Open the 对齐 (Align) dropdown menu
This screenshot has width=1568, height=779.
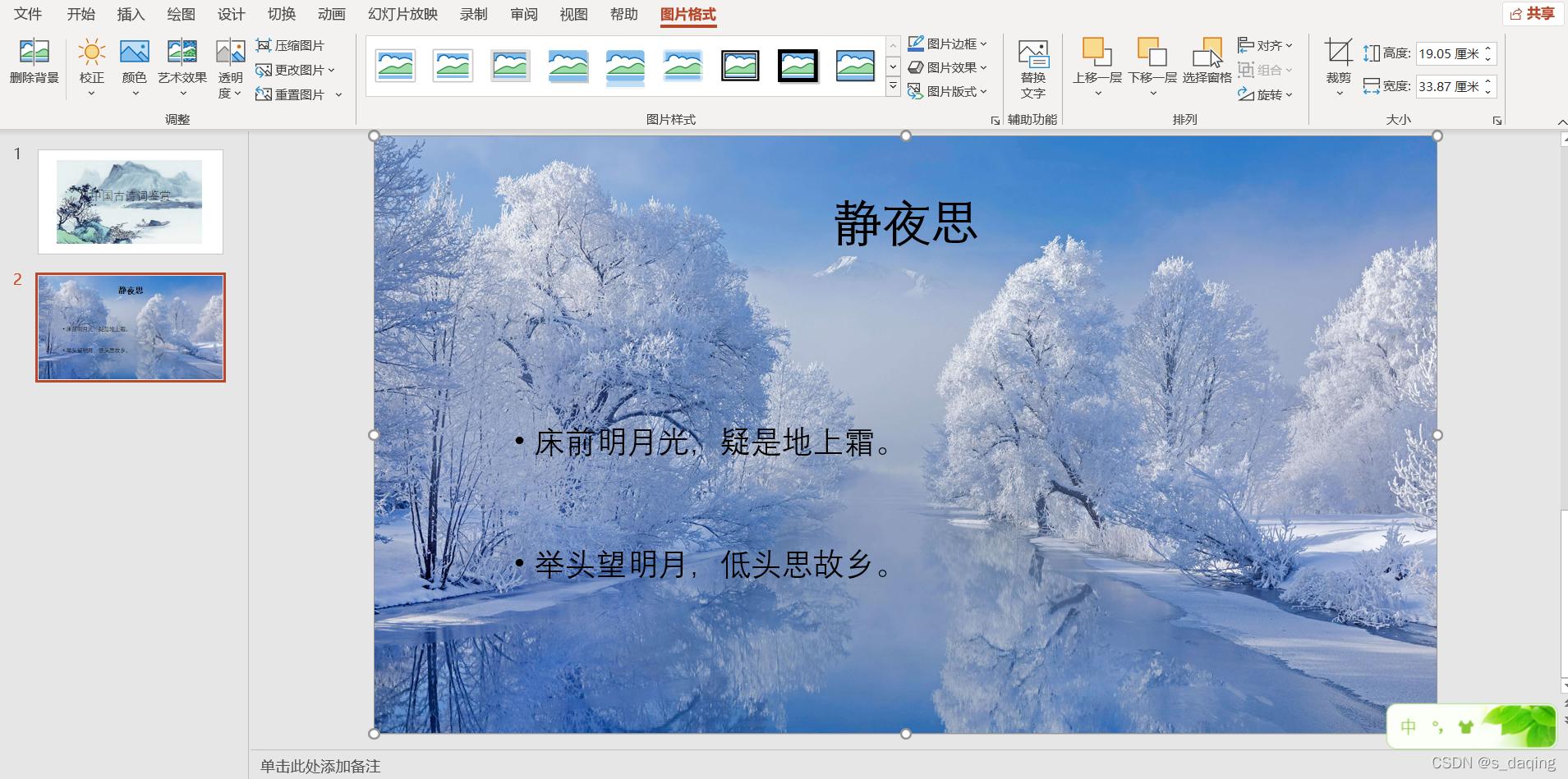[x=1266, y=45]
